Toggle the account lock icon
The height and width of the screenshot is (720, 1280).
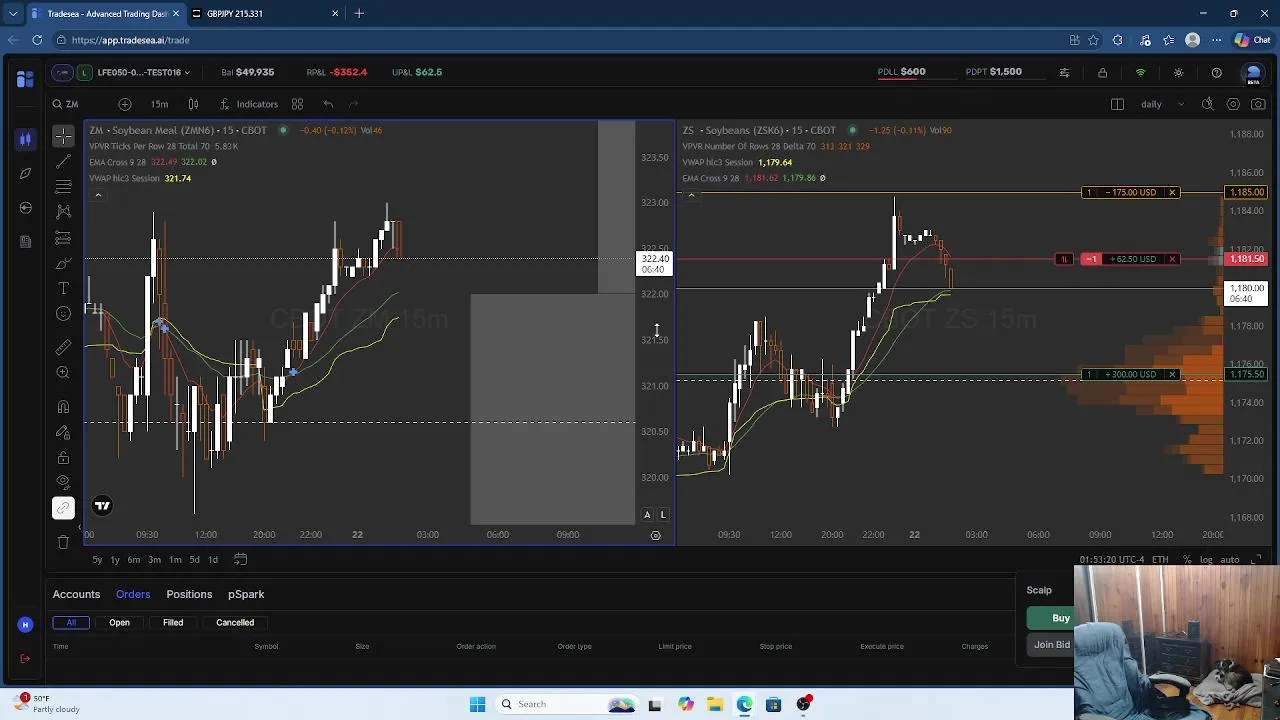[1102, 73]
